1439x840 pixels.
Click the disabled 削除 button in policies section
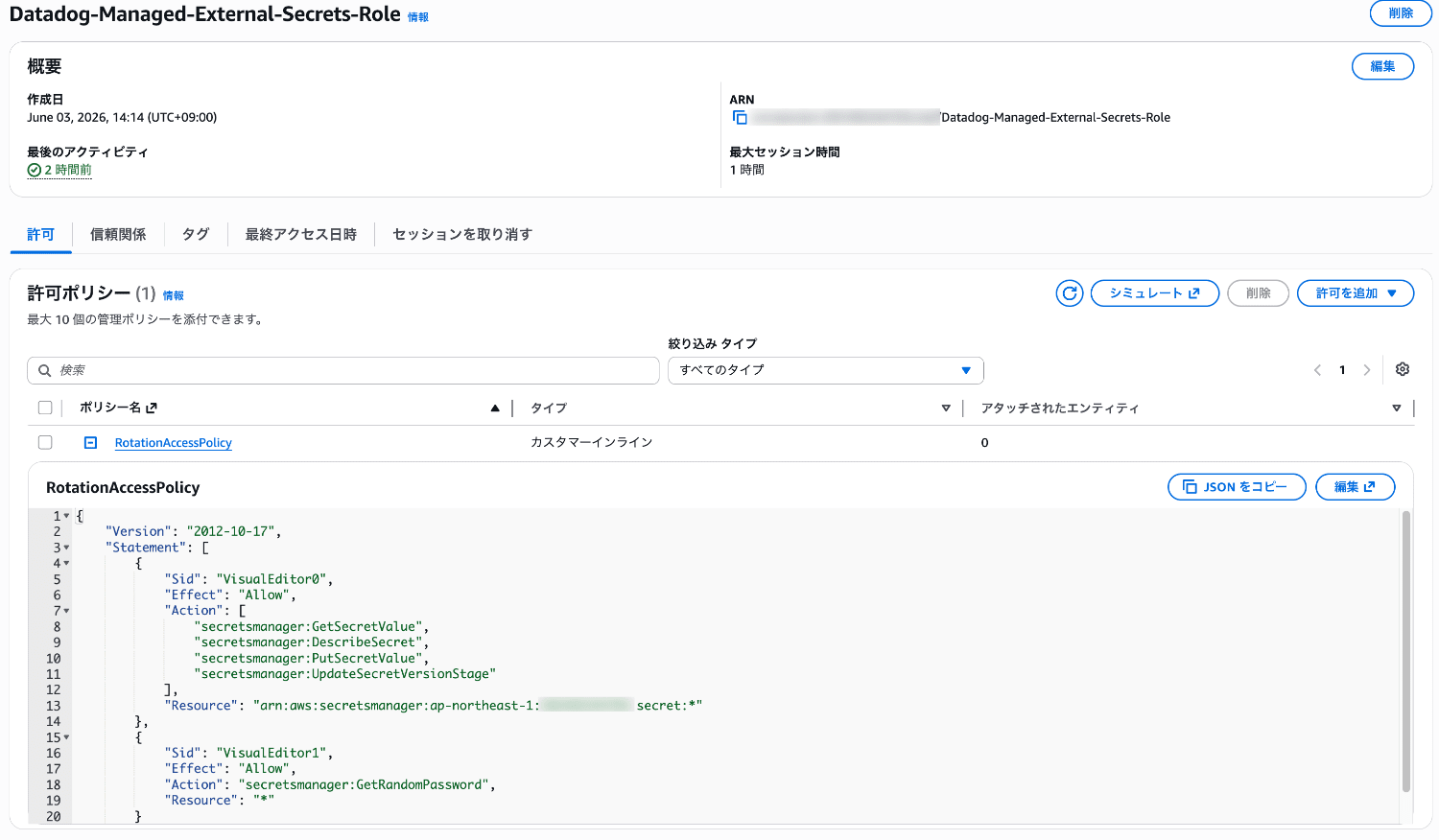pos(1258,293)
